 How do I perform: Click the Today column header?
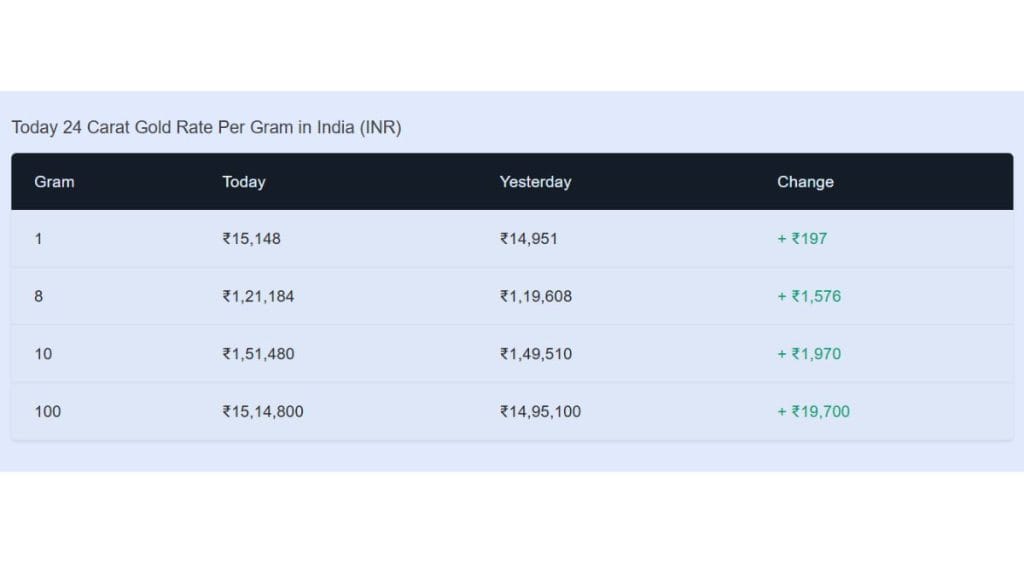pyautogui.click(x=243, y=182)
